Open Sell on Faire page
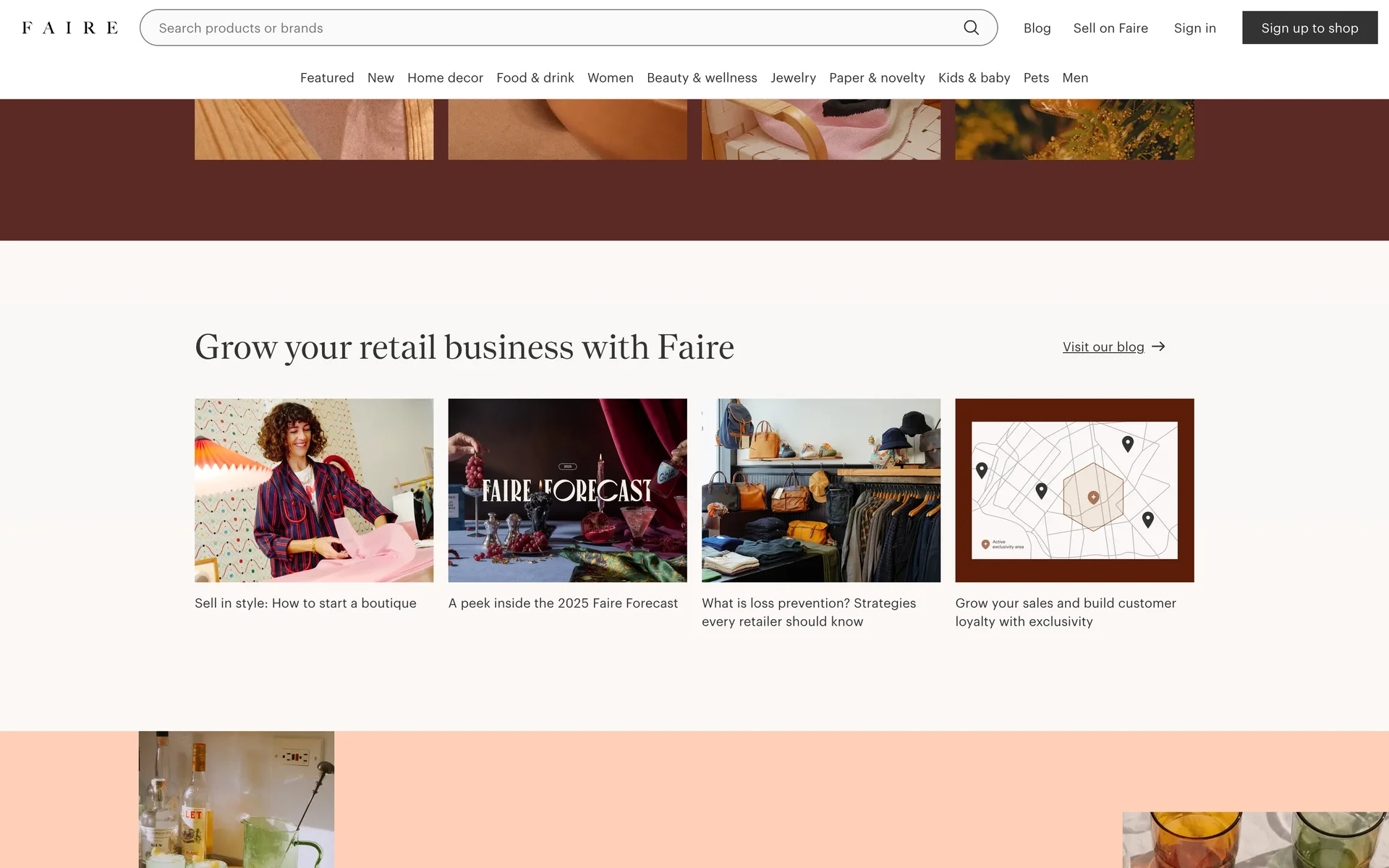The height and width of the screenshot is (868, 1389). [1110, 28]
